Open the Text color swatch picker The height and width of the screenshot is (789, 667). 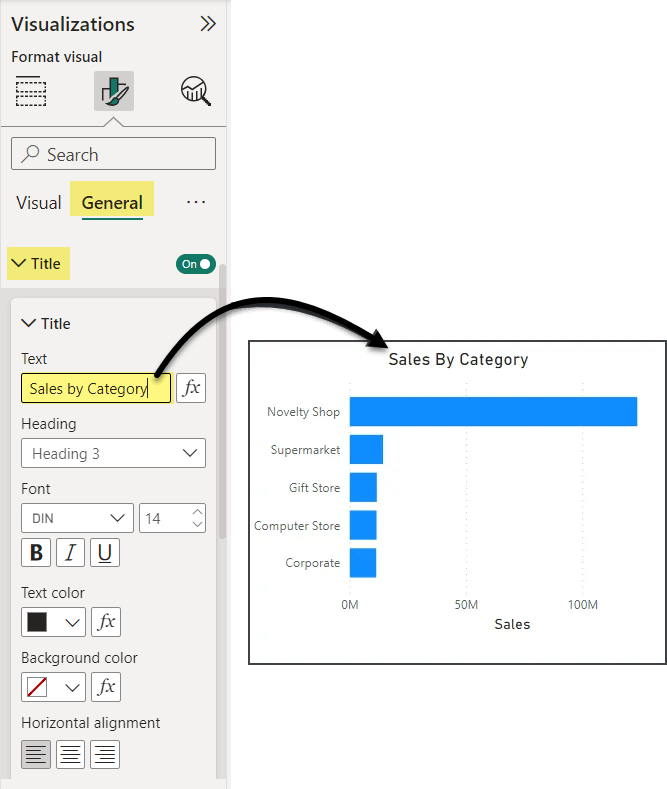click(x=53, y=622)
